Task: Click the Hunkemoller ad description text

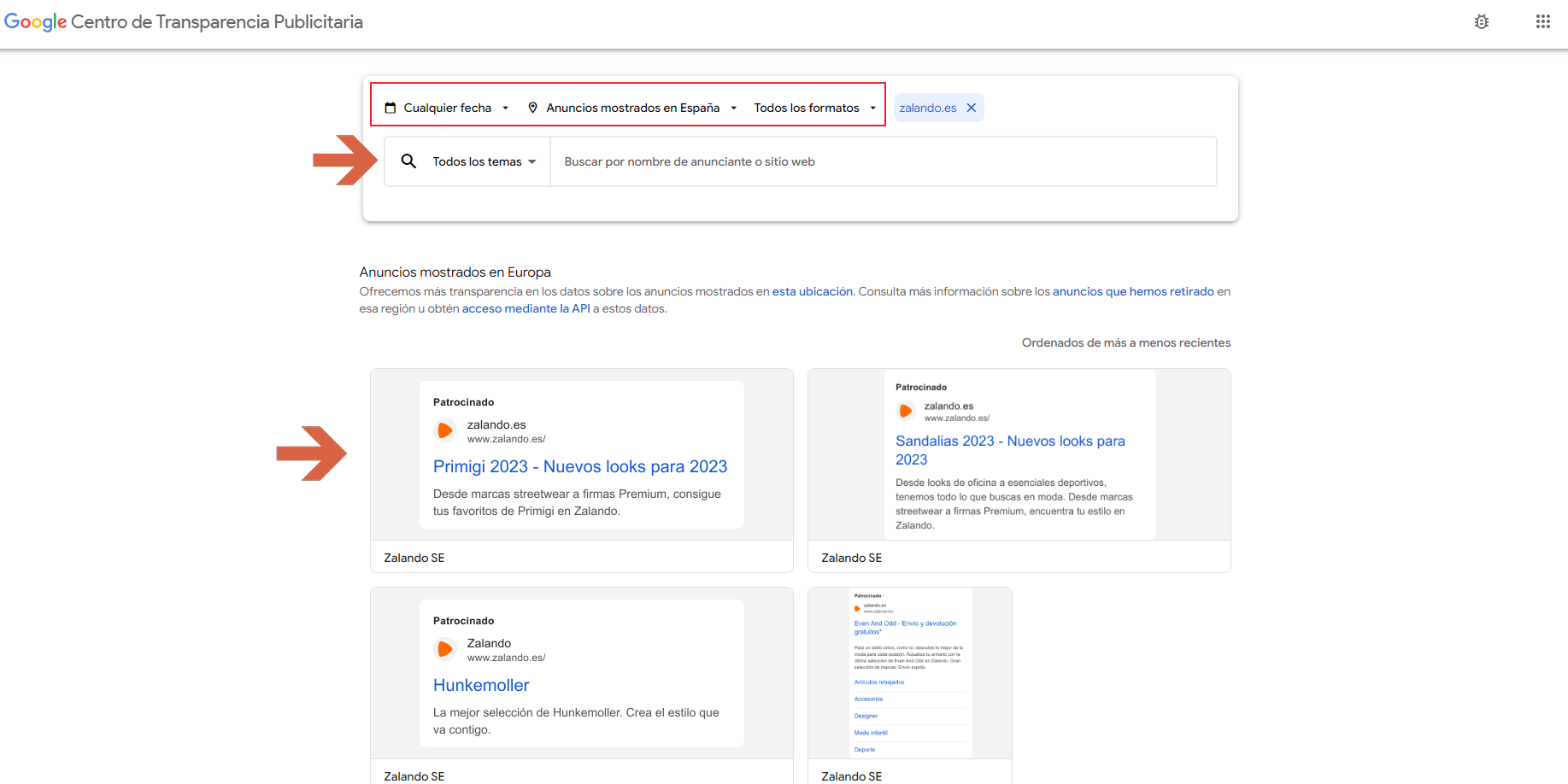Action: (x=576, y=721)
